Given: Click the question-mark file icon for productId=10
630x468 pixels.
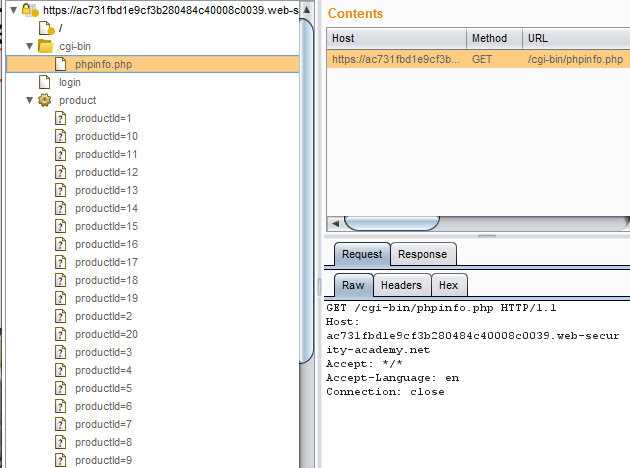Looking at the screenshot, I should tap(61, 136).
